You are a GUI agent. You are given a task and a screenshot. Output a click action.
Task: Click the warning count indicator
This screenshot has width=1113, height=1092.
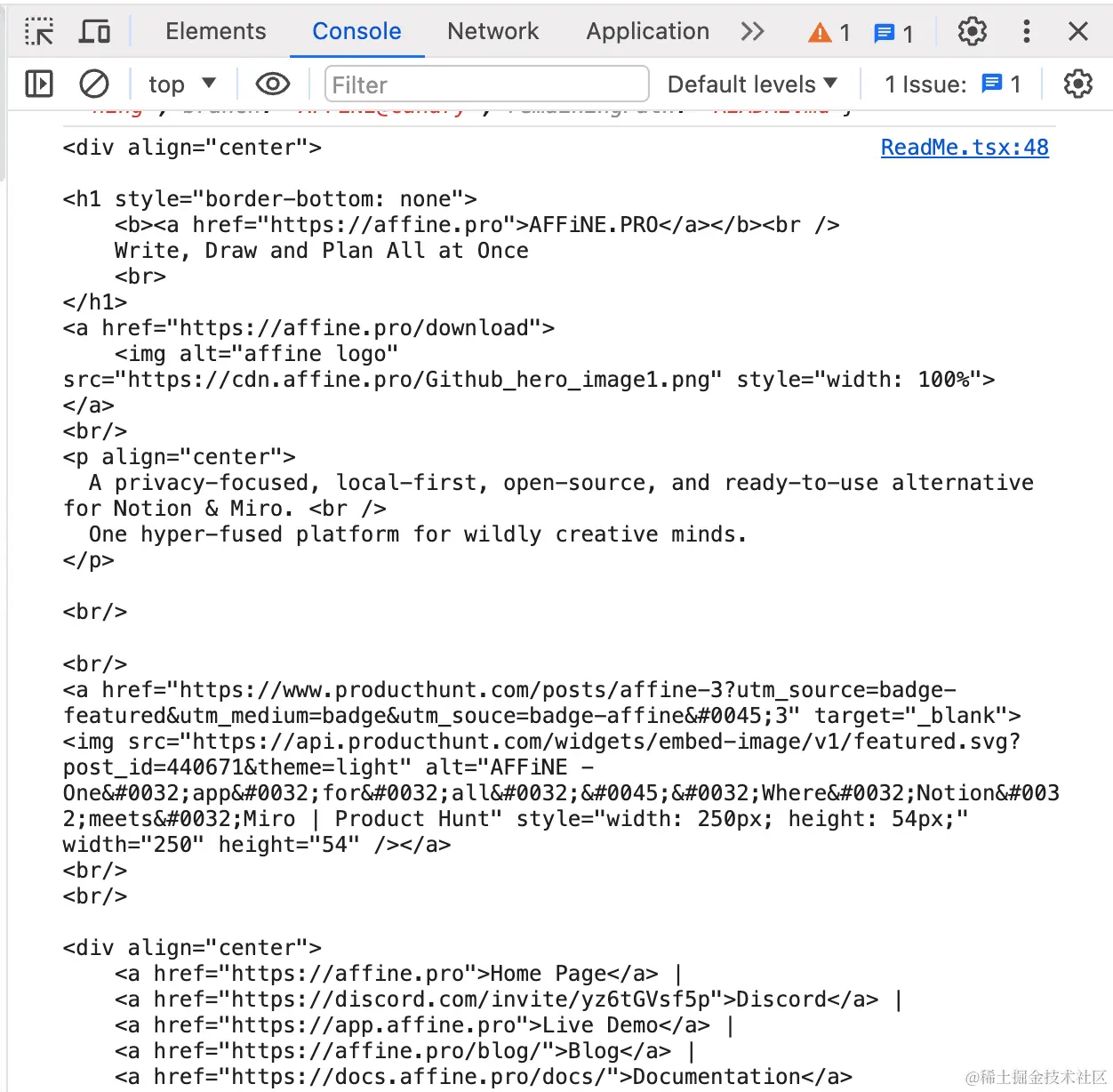click(x=829, y=33)
